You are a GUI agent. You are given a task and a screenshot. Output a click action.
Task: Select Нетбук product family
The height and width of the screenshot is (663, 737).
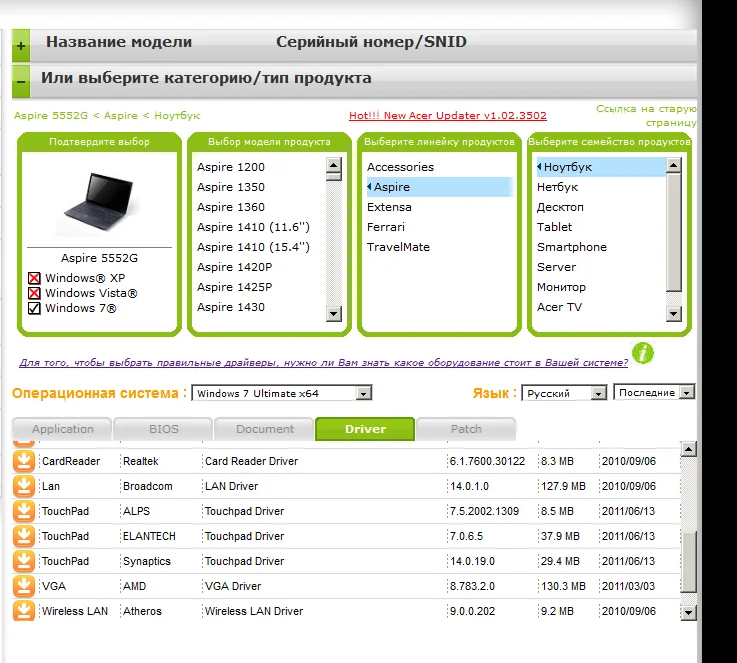[x=557, y=187]
